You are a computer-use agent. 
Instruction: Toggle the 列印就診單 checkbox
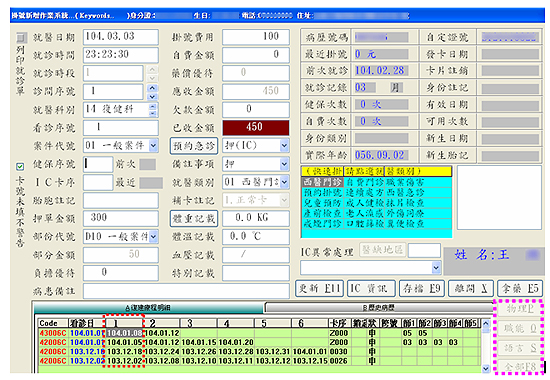pos(22,37)
